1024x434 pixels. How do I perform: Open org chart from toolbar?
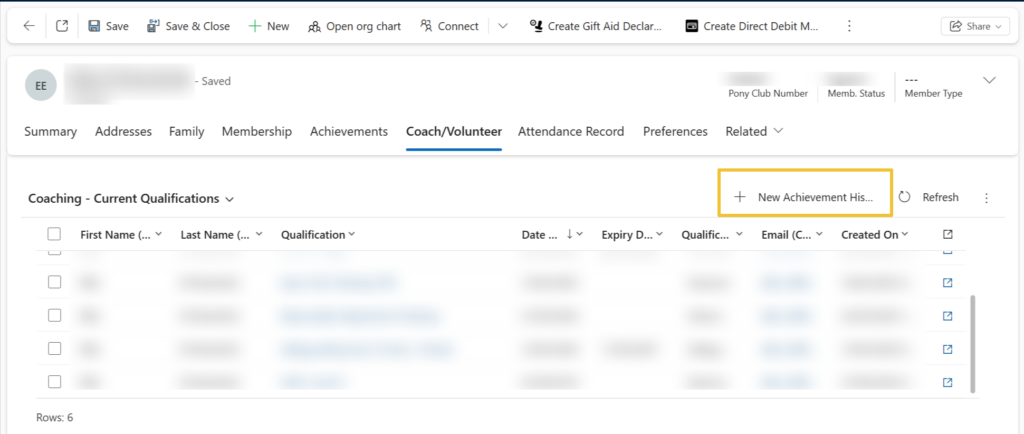click(354, 26)
